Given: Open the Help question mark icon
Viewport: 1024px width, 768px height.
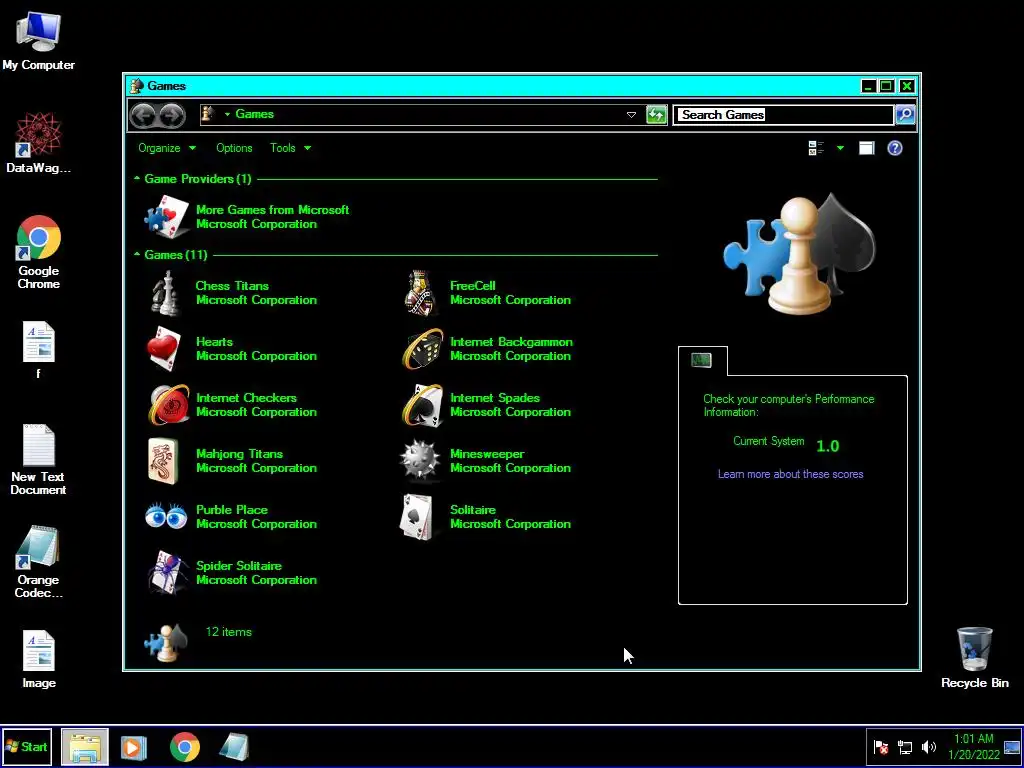Looking at the screenshot, I should (895, 148).
